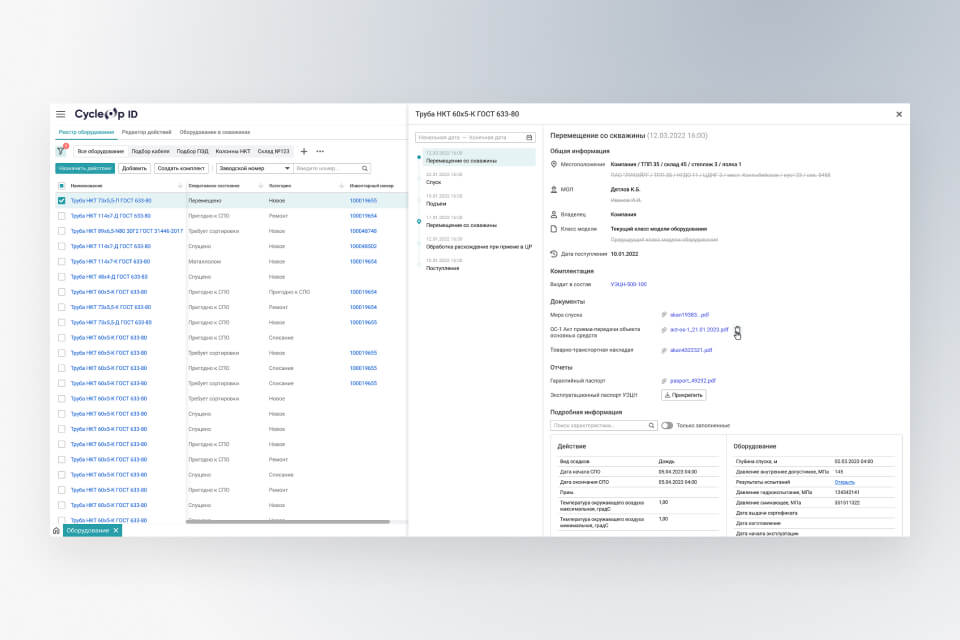This screenshot has height=640, width=960.
Task: Sort by the Оперативное состояние column arrow
Action: 262,186
